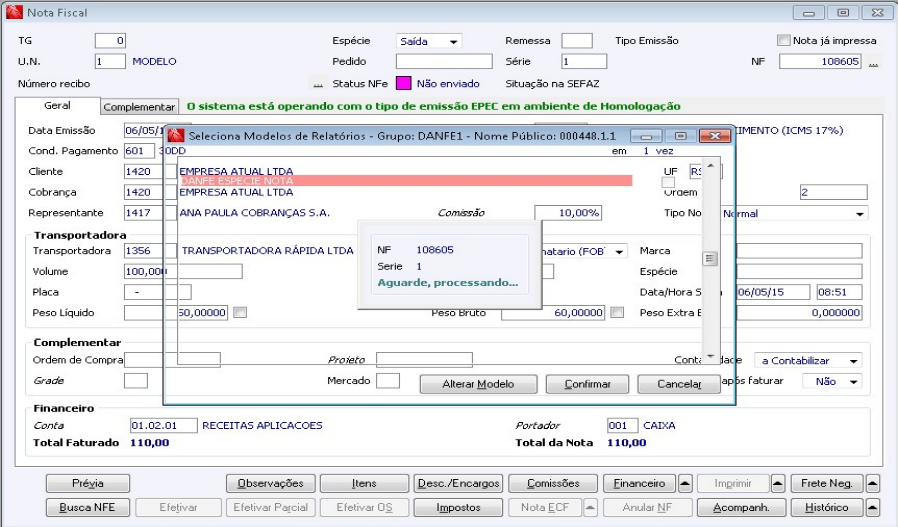Expand arrow button next to Frete Neg.
The image size is (898, 527).
(872, 483)
